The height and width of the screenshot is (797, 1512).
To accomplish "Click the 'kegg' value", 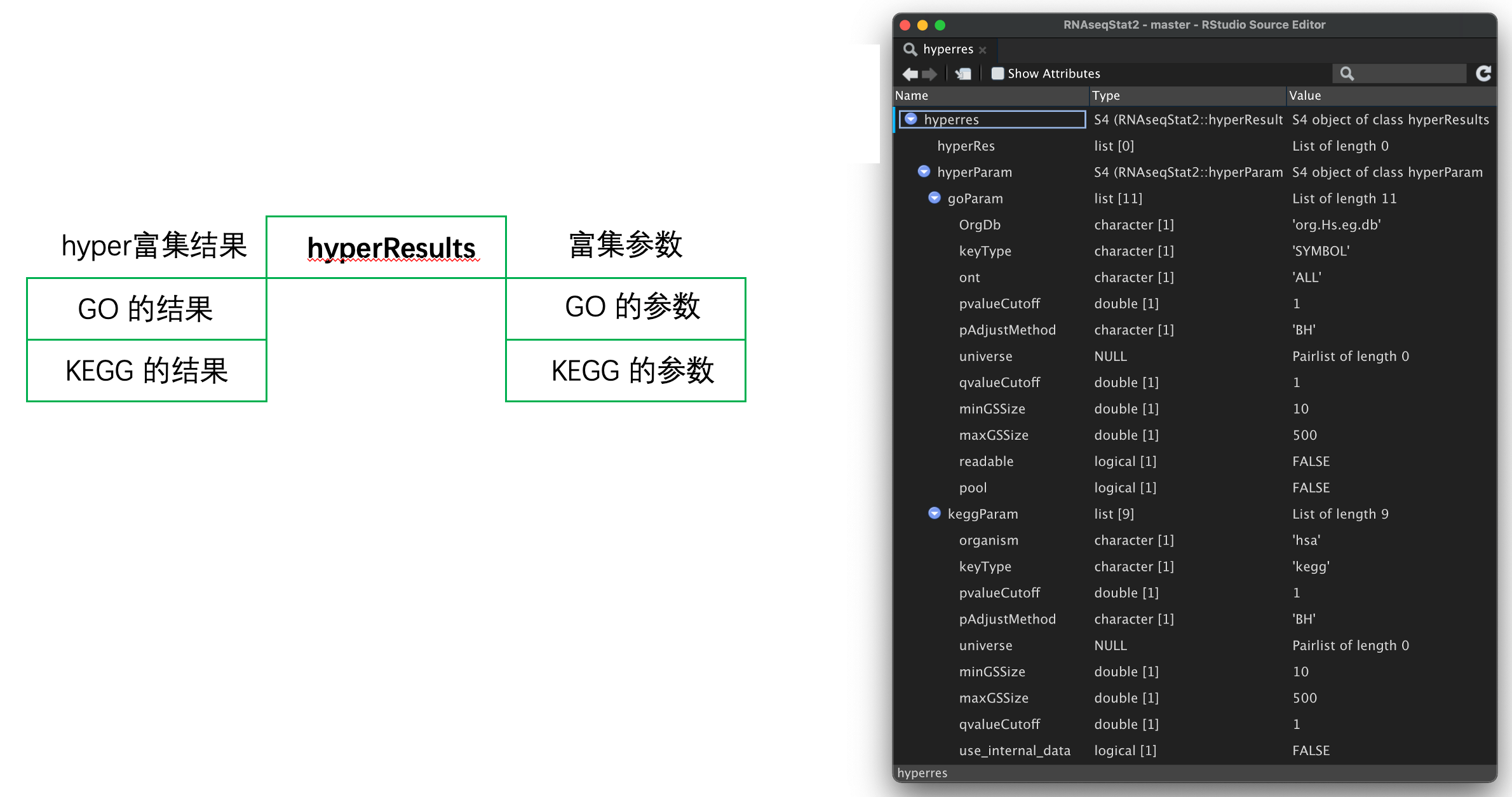I will 1311,566.
